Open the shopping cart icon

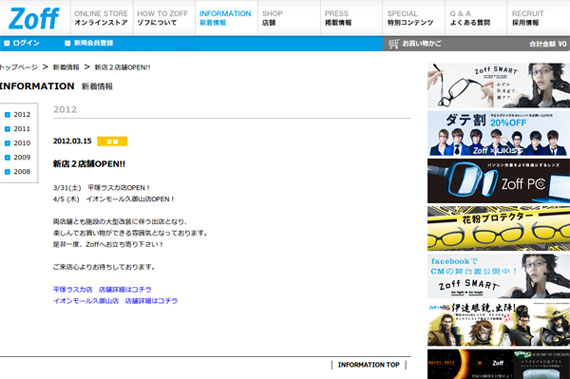coord(393,44)
